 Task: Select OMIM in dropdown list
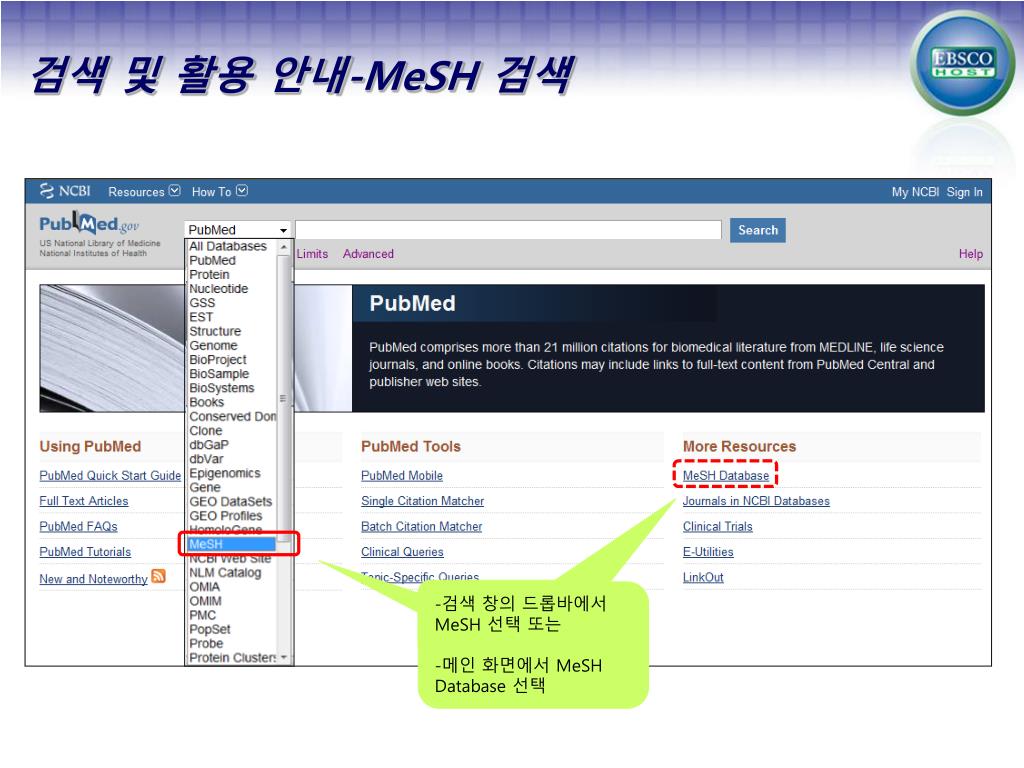(205, 601)
